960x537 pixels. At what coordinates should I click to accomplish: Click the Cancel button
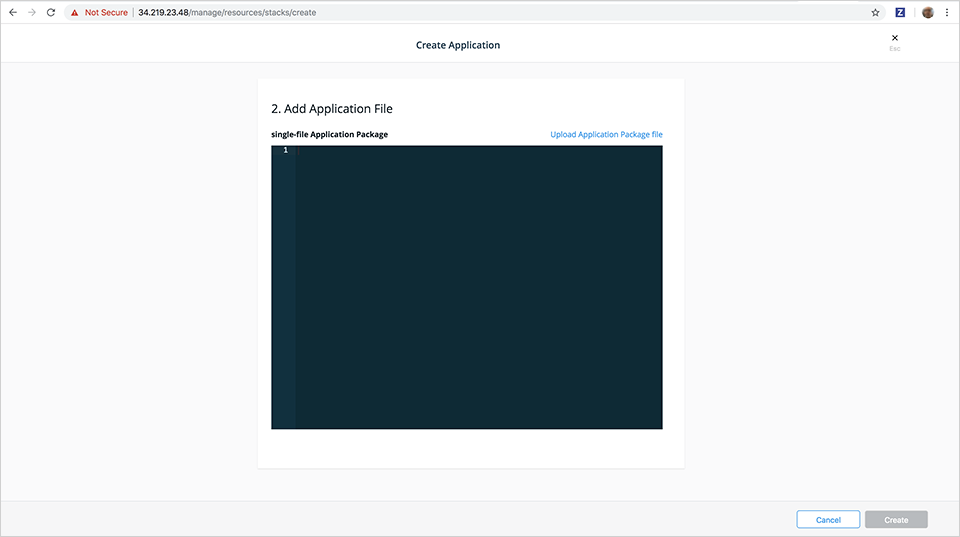pyautogui.click(x=828, y=519)
